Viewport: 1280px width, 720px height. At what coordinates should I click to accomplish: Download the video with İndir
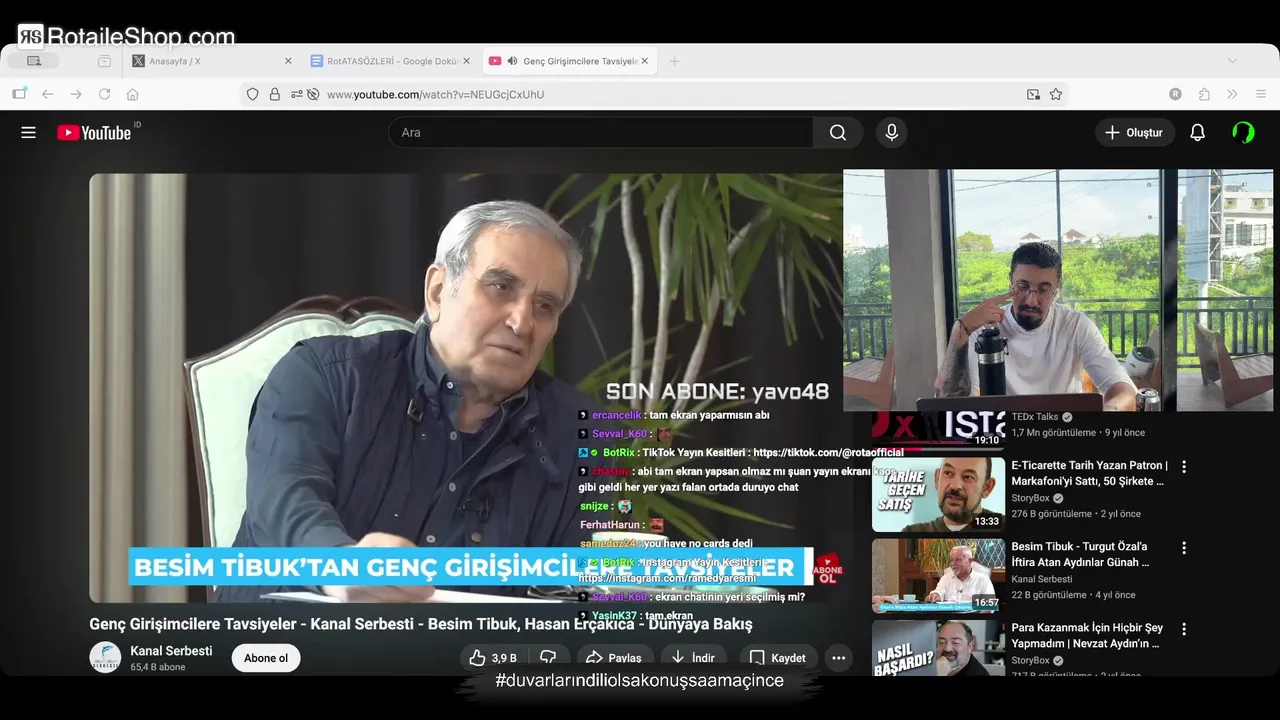pos(694,658)
